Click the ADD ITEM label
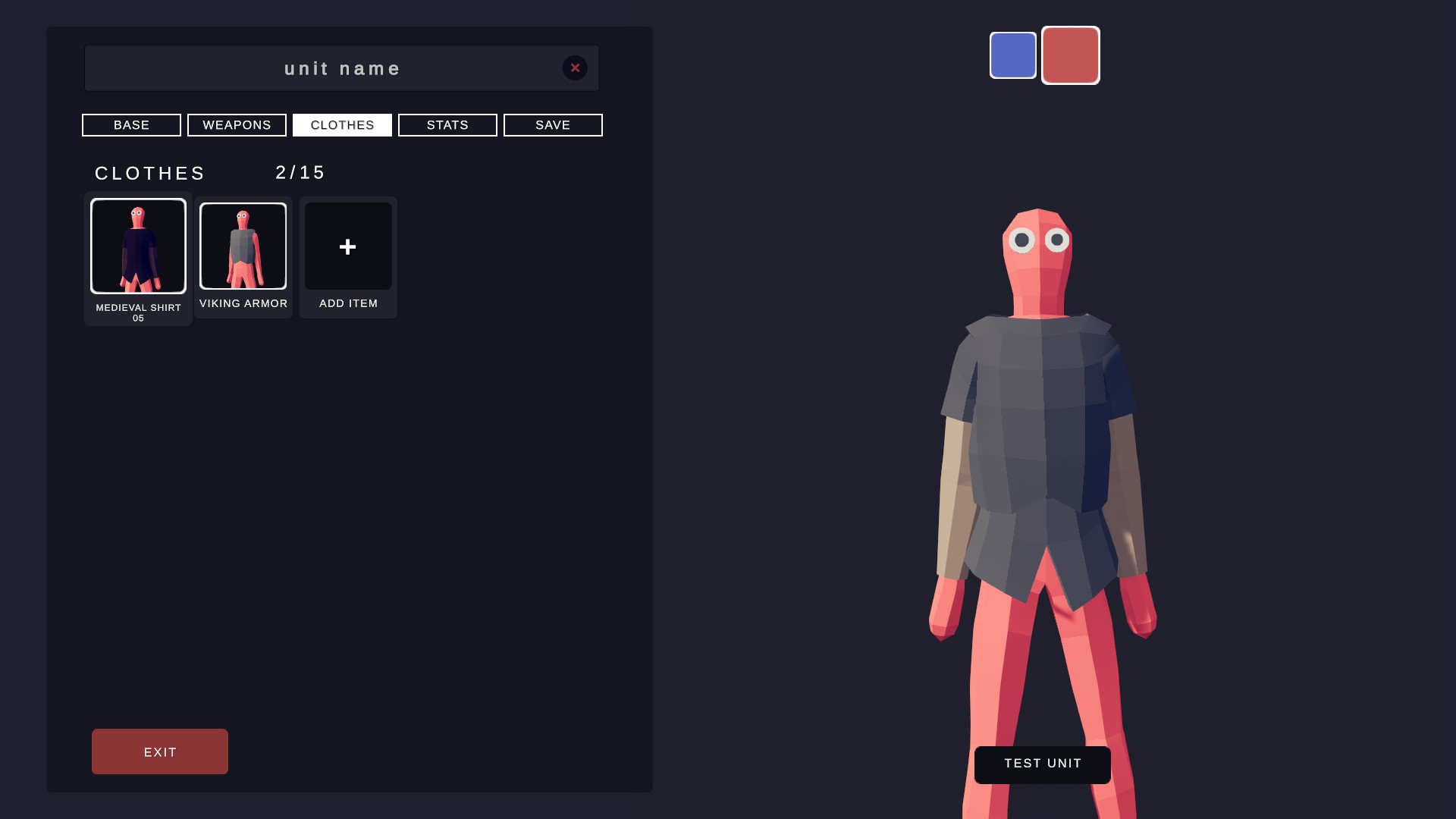Image resolution: width=1456 pixels, height=819 pixels. point(348,303)
